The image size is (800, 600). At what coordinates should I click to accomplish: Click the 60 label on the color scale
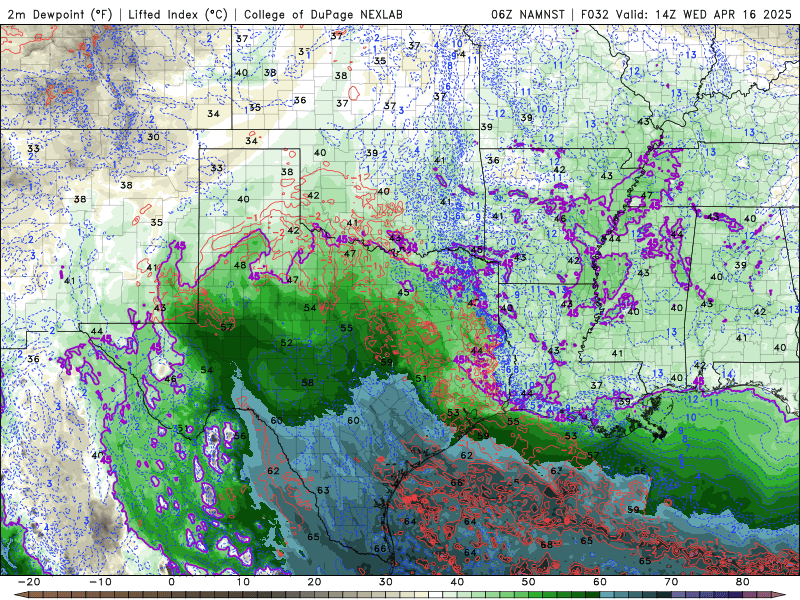[x=600, y=582]
